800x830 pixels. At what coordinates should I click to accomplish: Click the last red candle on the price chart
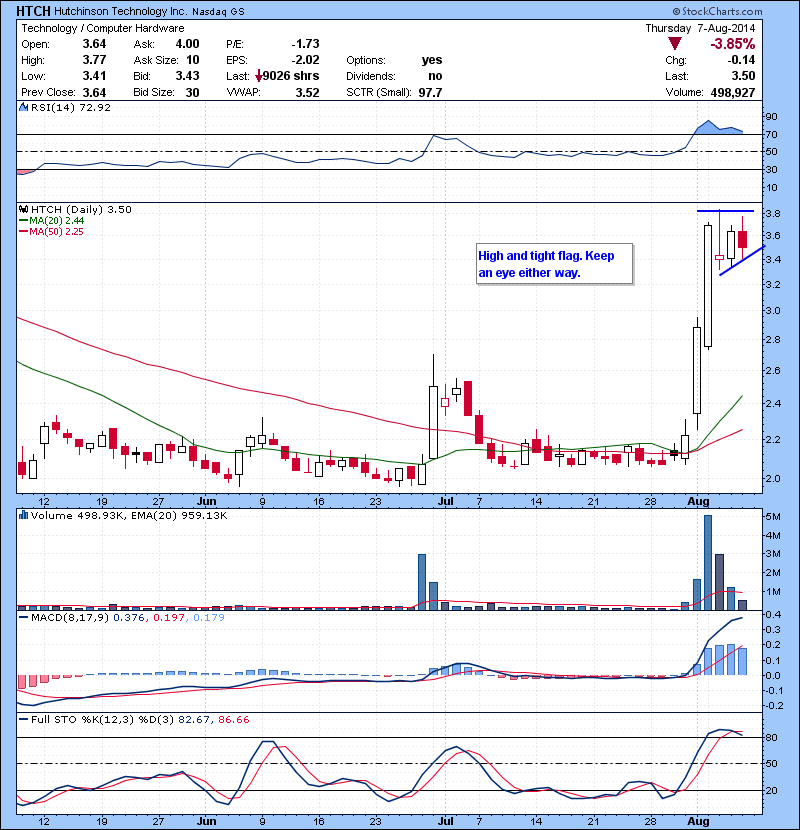(x=742, y=239)
